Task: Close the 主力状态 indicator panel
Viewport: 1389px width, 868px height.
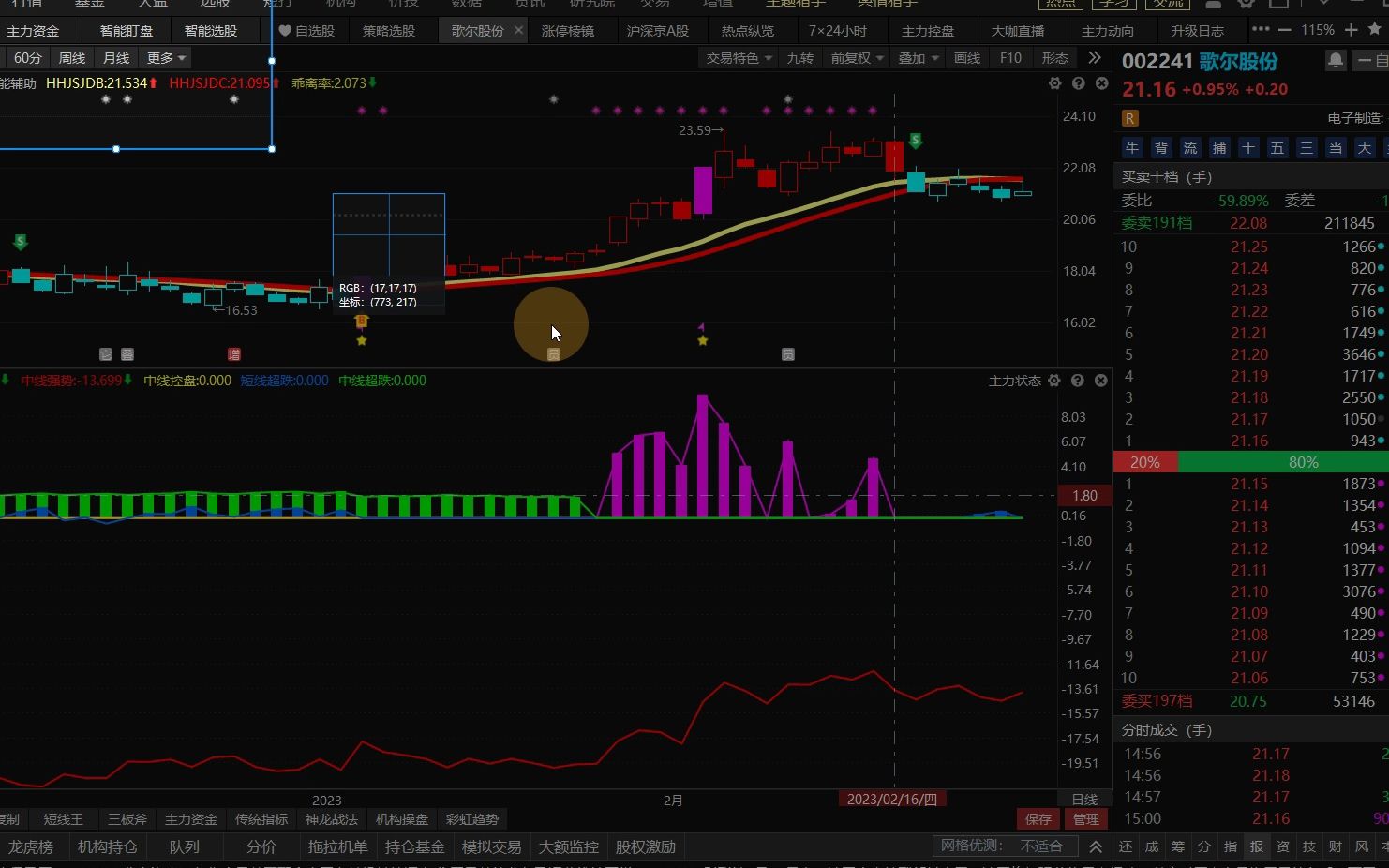Action: [1101, 381]
